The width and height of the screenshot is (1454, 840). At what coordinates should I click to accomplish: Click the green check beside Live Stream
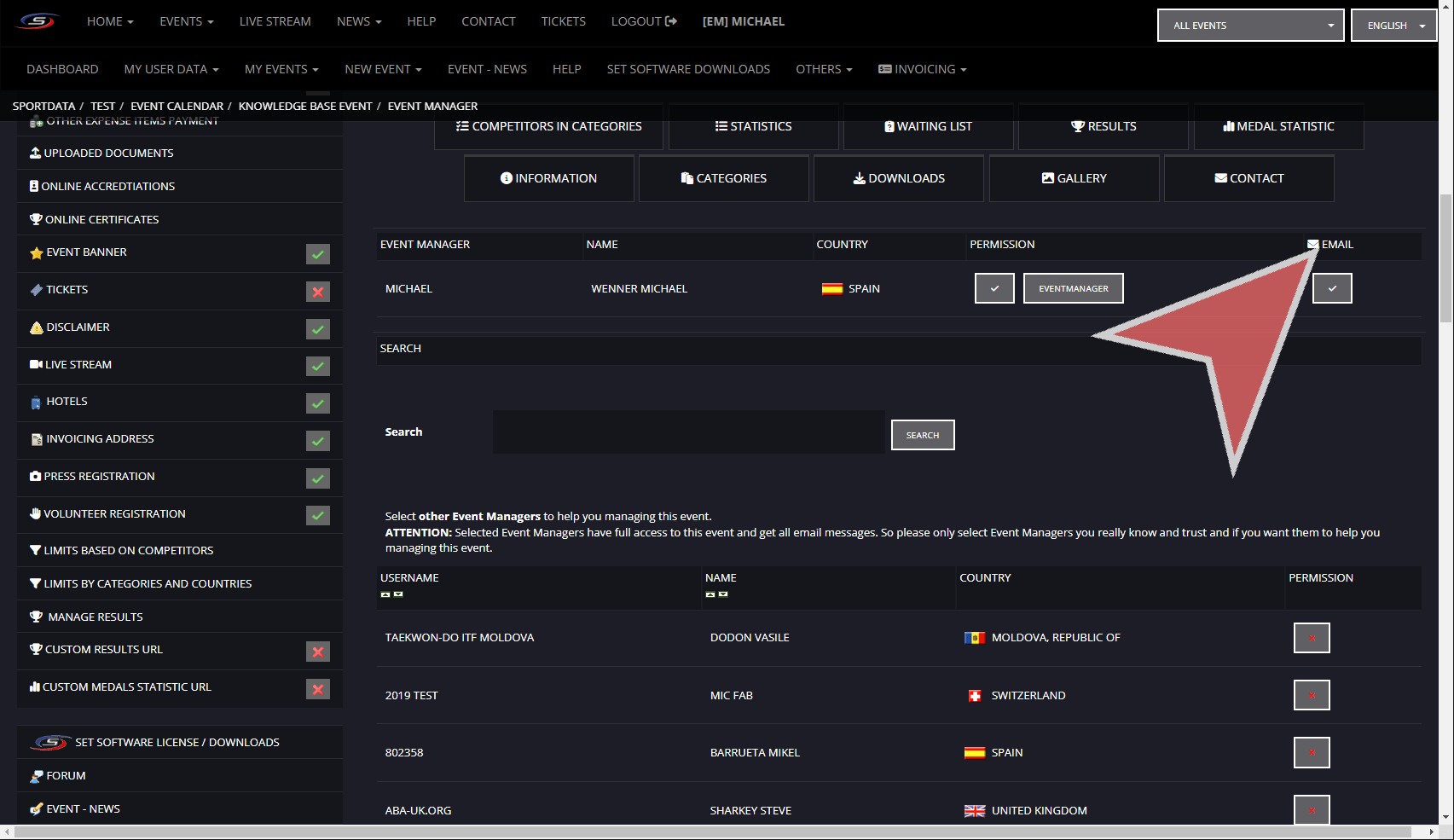(x=317, y=366)
